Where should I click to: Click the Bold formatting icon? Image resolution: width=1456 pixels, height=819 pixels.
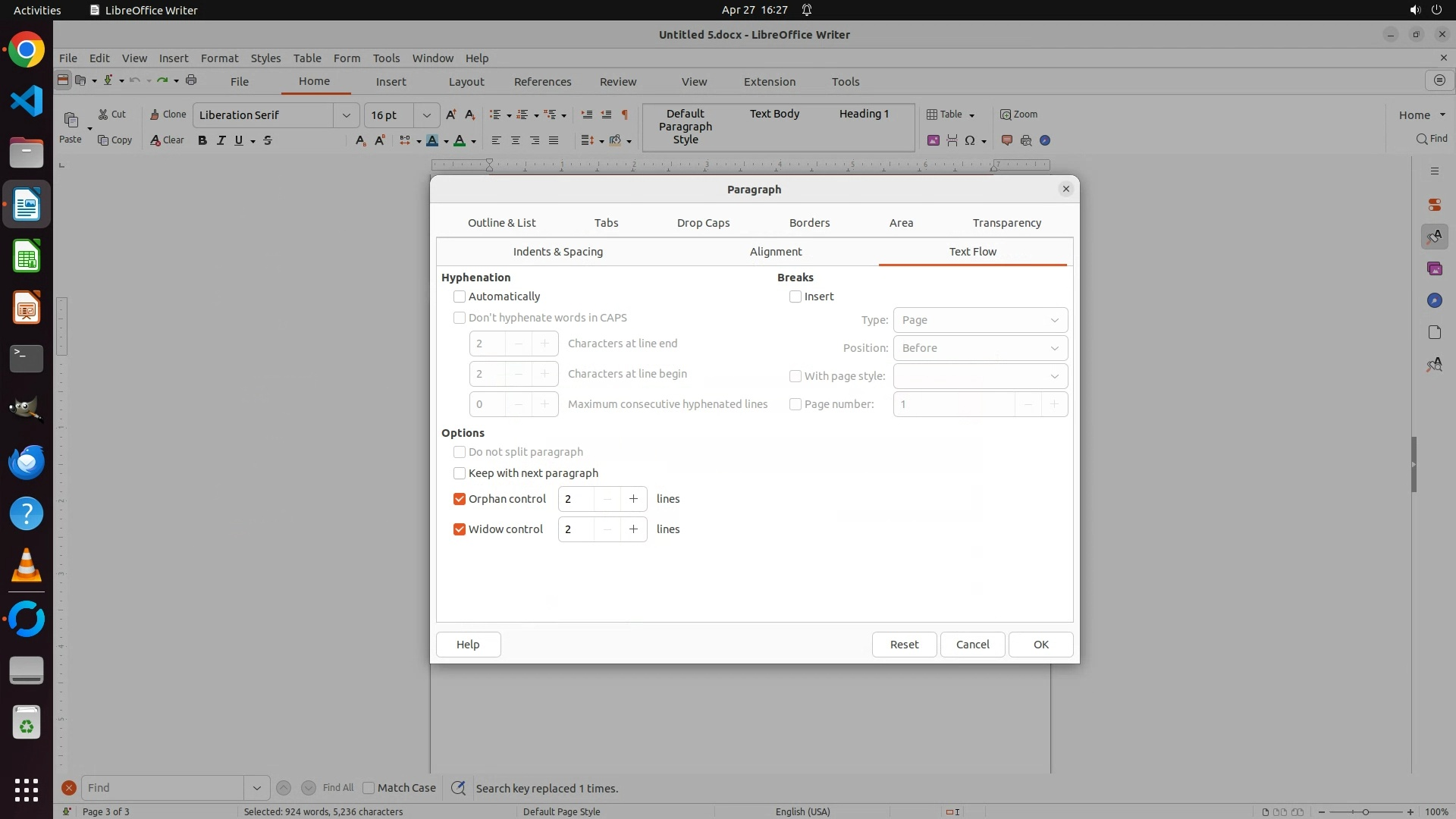coord(202,140)
